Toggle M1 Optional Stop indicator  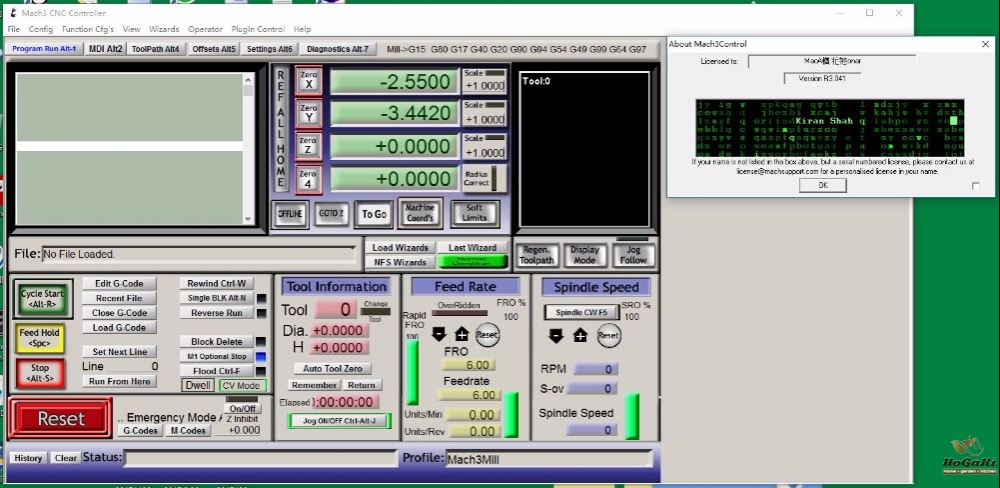coord(261,357)
